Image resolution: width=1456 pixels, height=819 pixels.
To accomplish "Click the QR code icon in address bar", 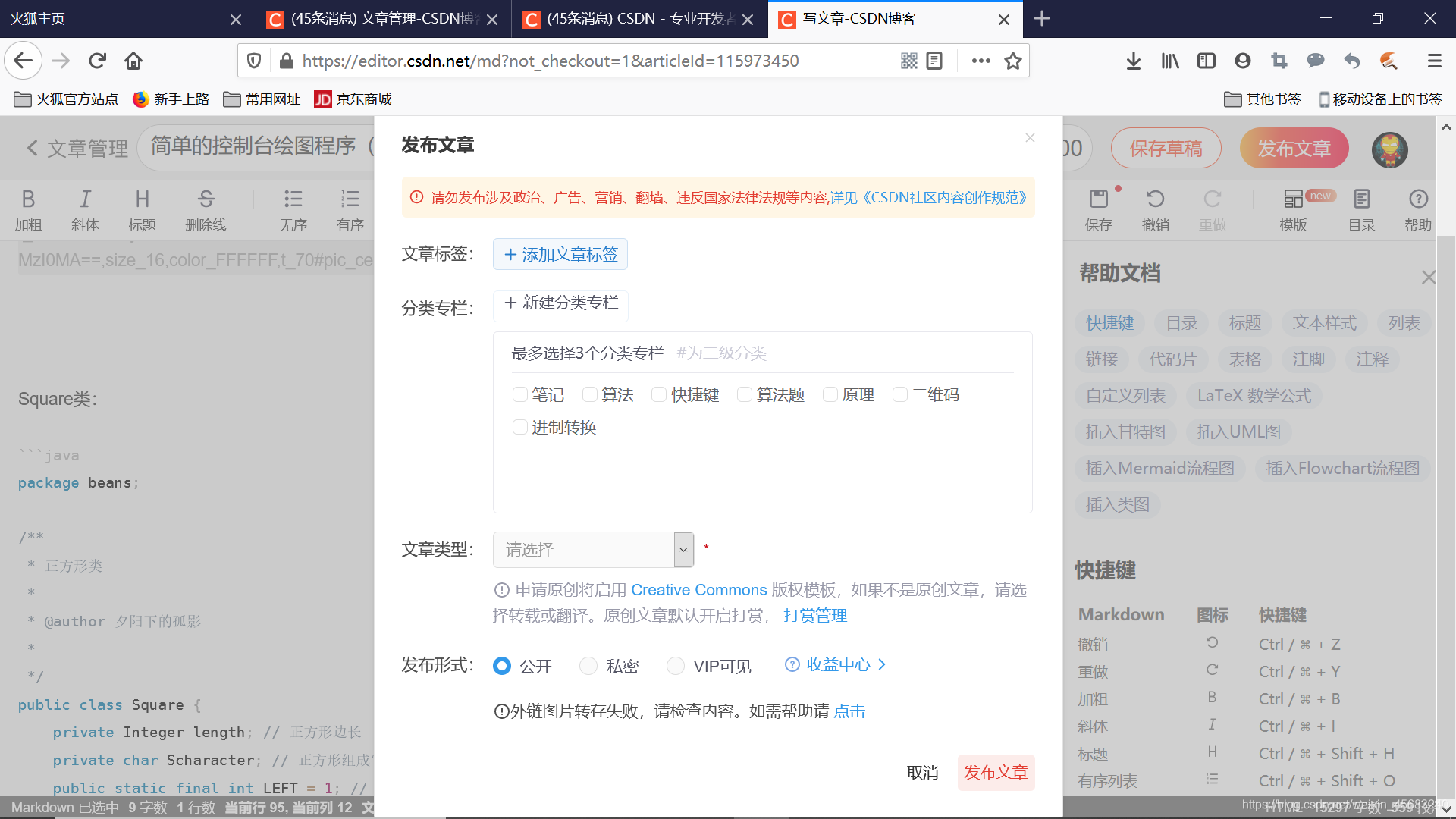I will tap(908, 61).
